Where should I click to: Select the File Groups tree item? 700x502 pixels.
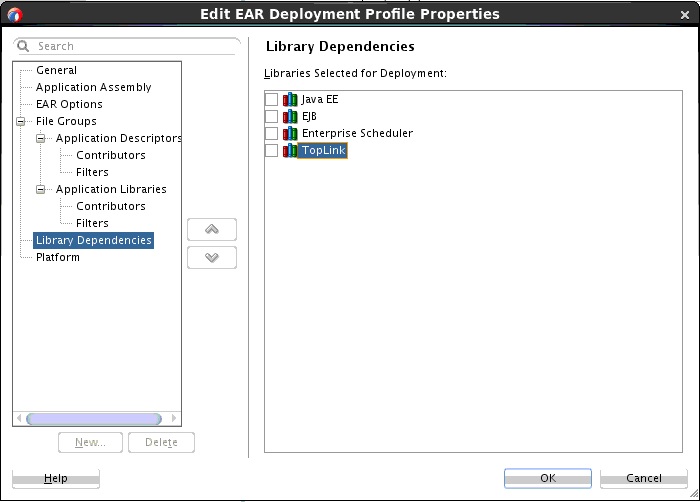(66, 121)
